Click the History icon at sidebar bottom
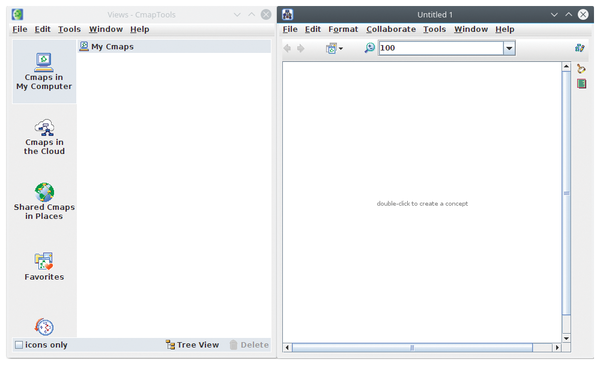This screenshot has height=365, width=600. point(44,327)
